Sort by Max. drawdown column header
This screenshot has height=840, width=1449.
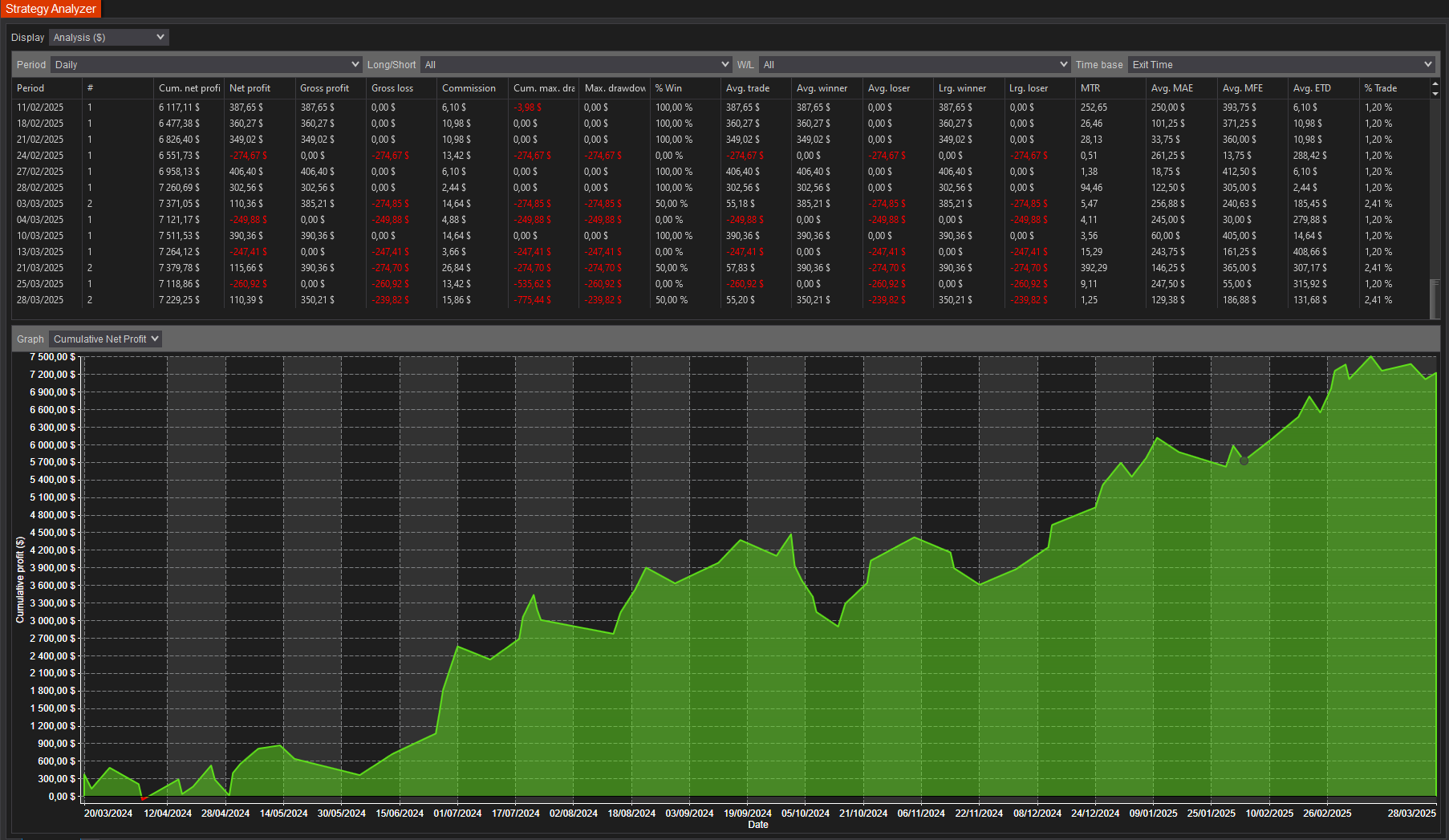click(x=615, y=88)
